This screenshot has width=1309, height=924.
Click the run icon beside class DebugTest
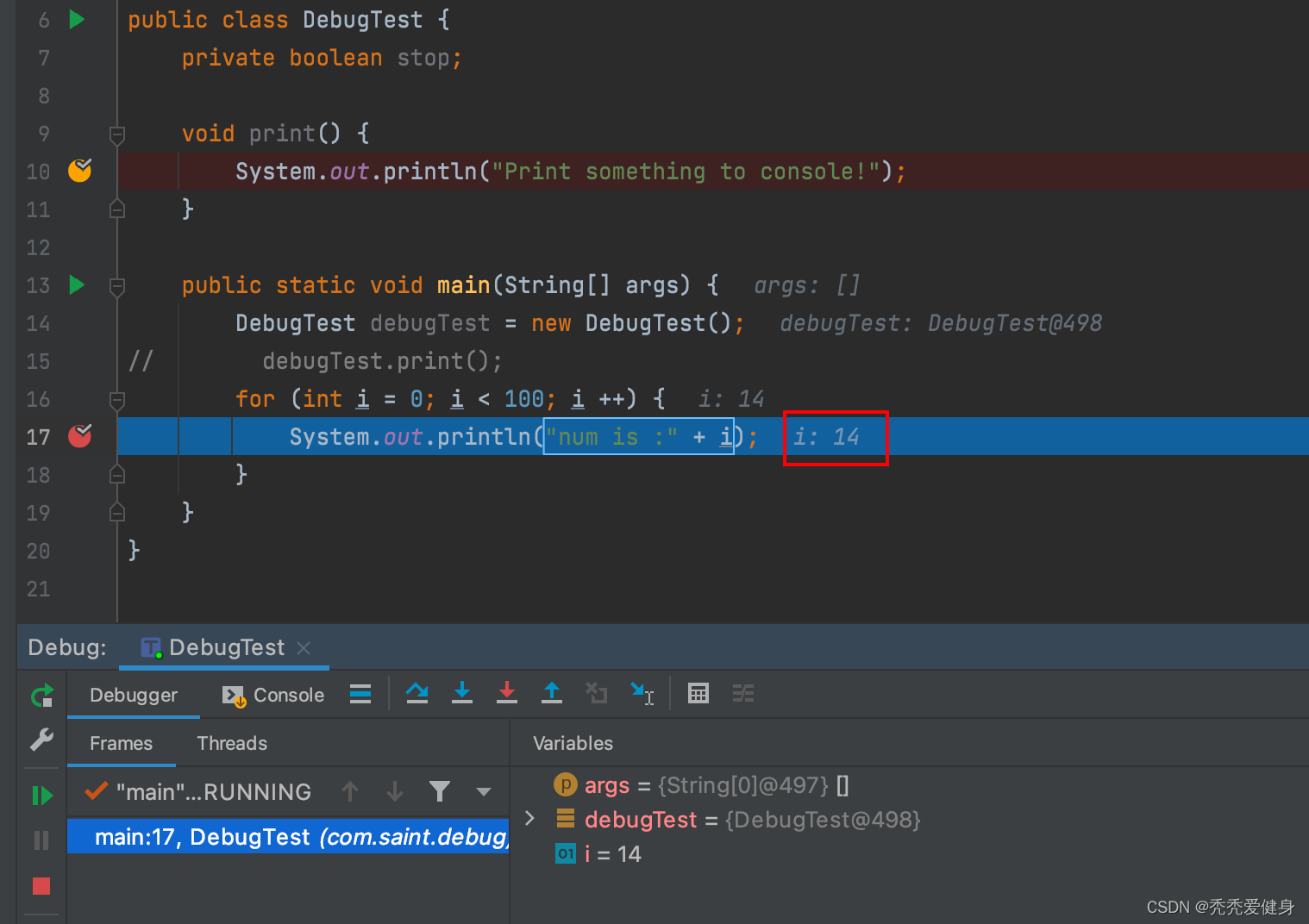pyautogui.click(x=77, y=19)
